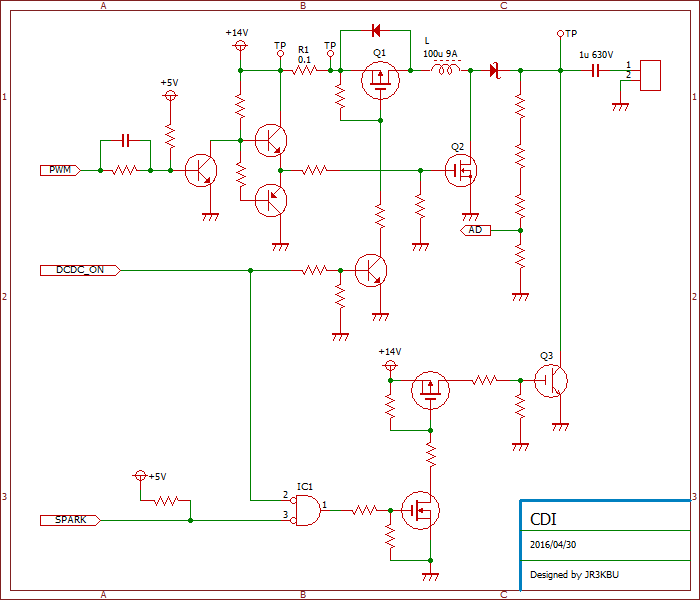
Task: Select the capacitor above the PWM resistor
Action: click(125, 141)
